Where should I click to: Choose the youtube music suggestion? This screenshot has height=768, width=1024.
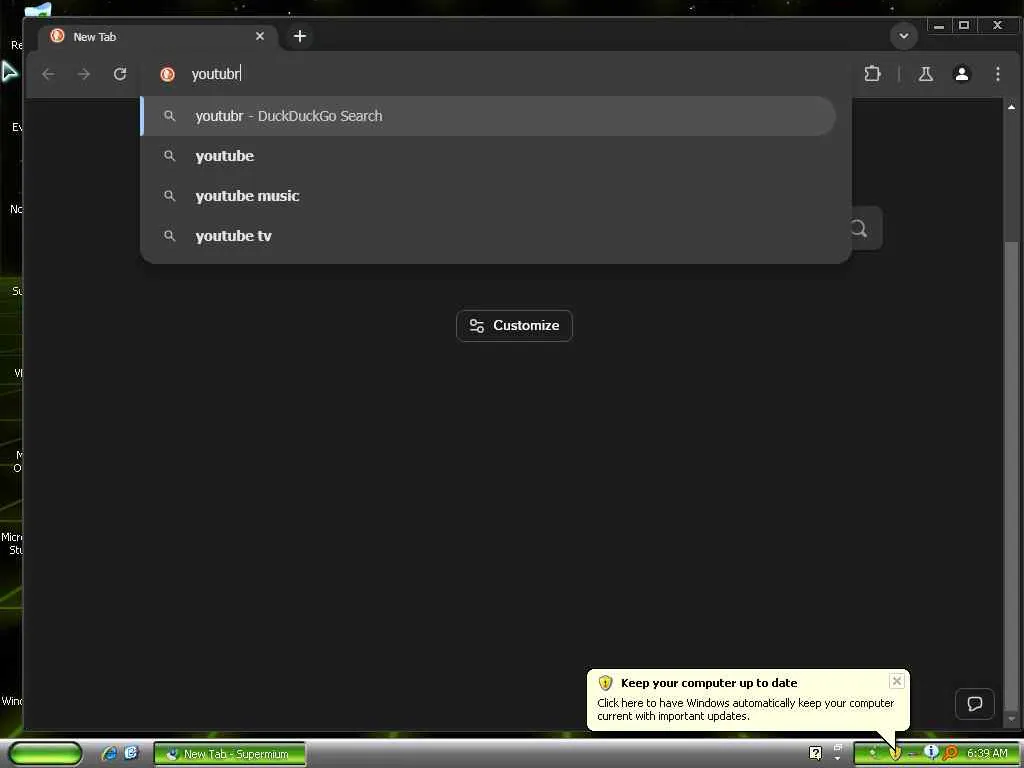coord(488,196)
